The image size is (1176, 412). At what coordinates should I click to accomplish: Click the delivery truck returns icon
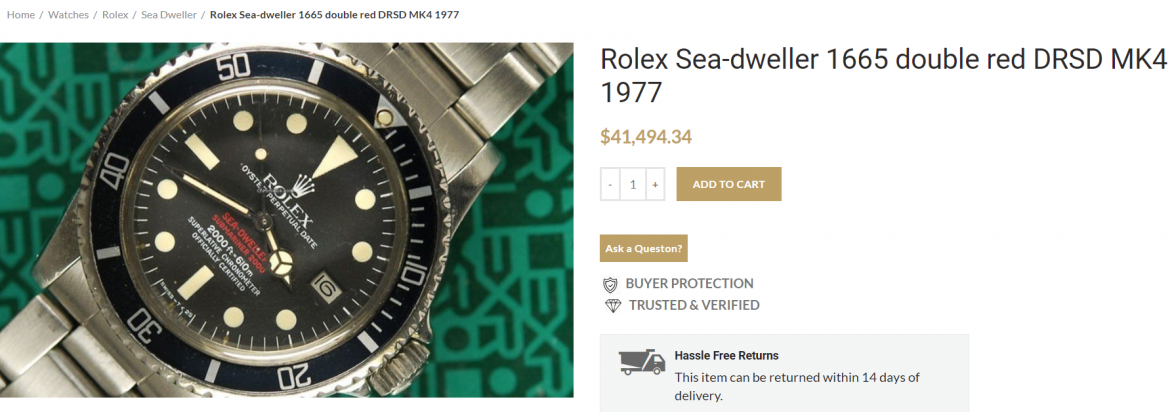coord(640,362)
